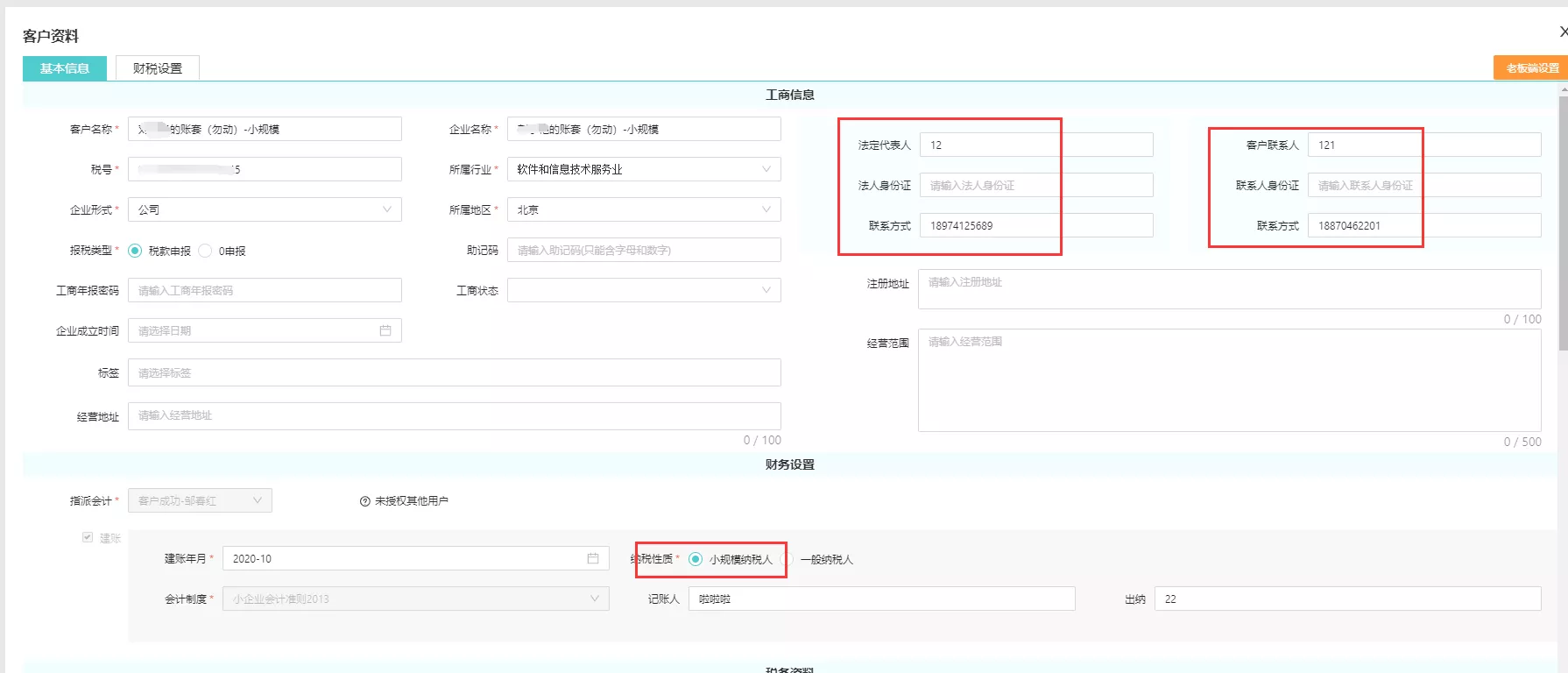Click the 未授权其他用户 link

tap(412, 501)
